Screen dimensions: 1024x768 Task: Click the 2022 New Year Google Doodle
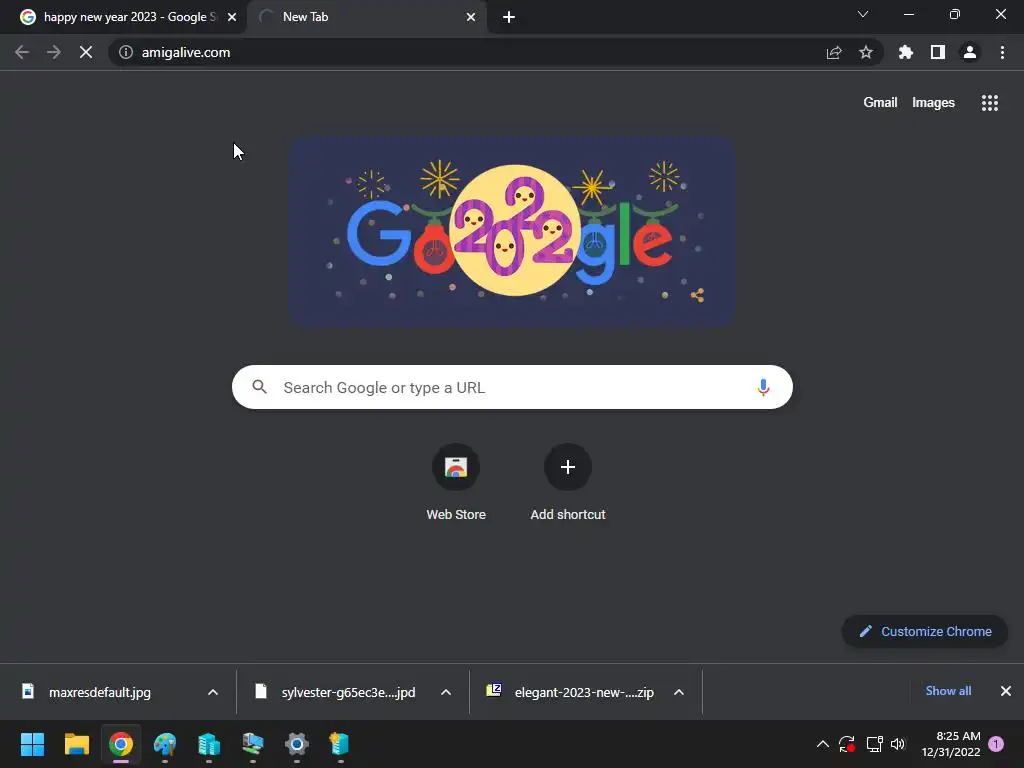513,231
